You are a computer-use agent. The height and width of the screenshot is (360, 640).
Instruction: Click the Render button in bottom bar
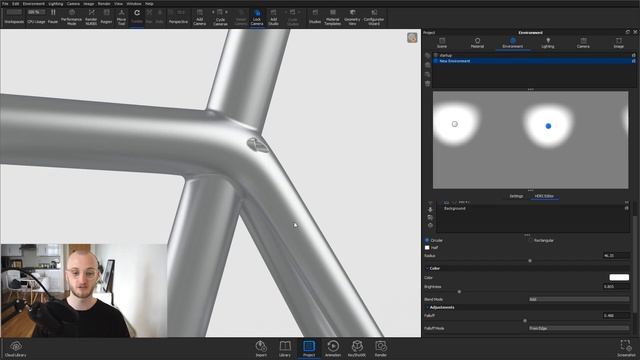[380, 349]
